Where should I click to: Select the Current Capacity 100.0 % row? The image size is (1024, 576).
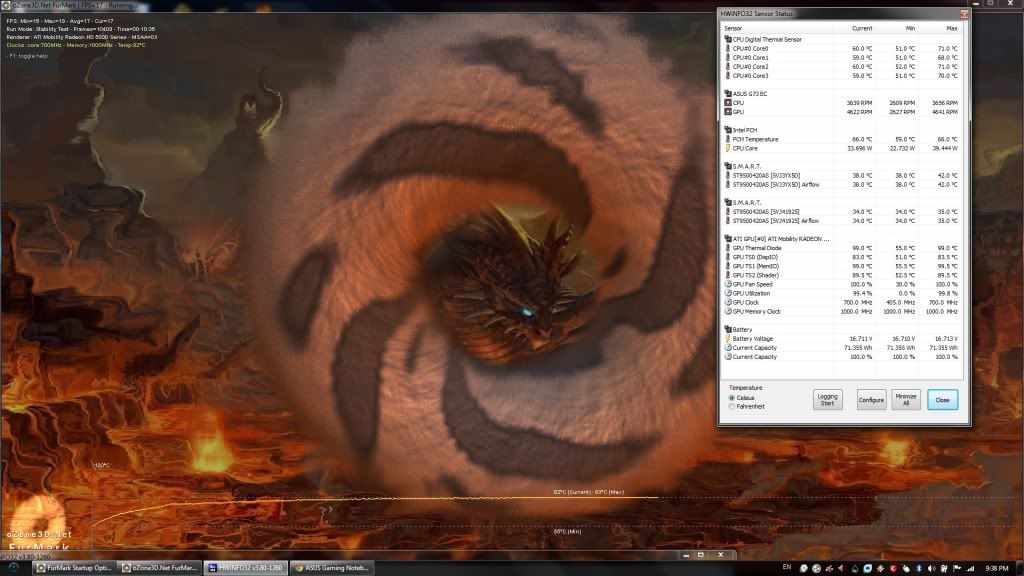click(841, 357)
